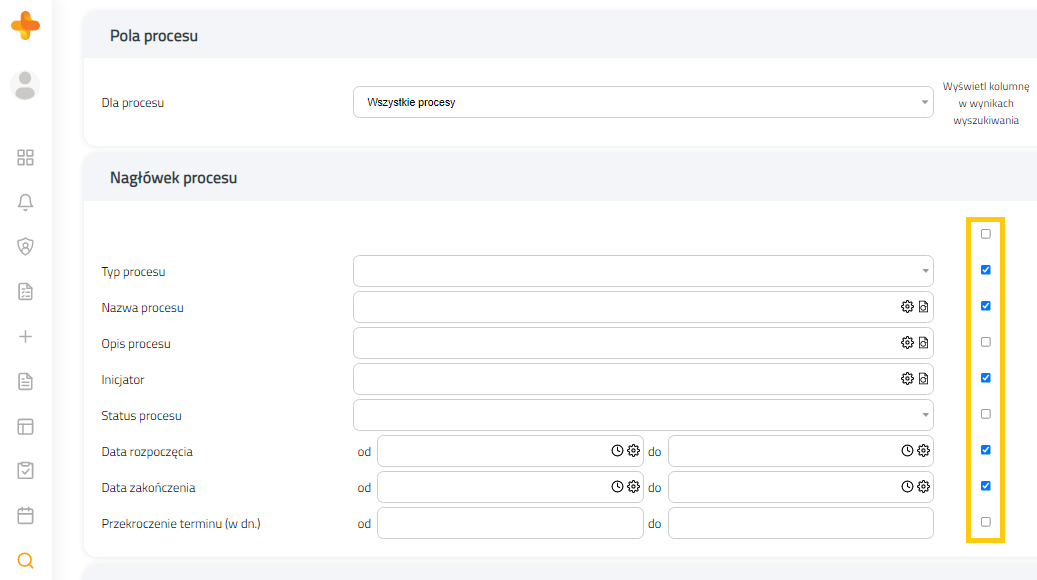
Task: Click the gear icon in Nazwa procesu field
Action: point(907,307)
